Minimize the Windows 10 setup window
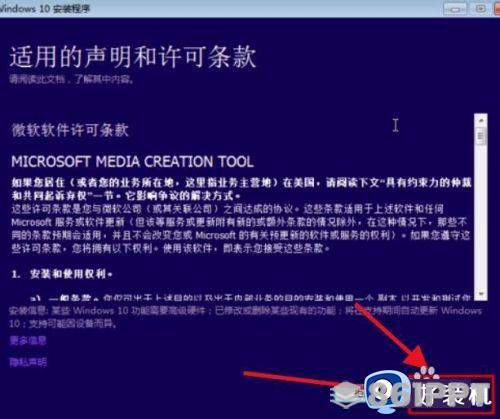 (x=455, y=8)
